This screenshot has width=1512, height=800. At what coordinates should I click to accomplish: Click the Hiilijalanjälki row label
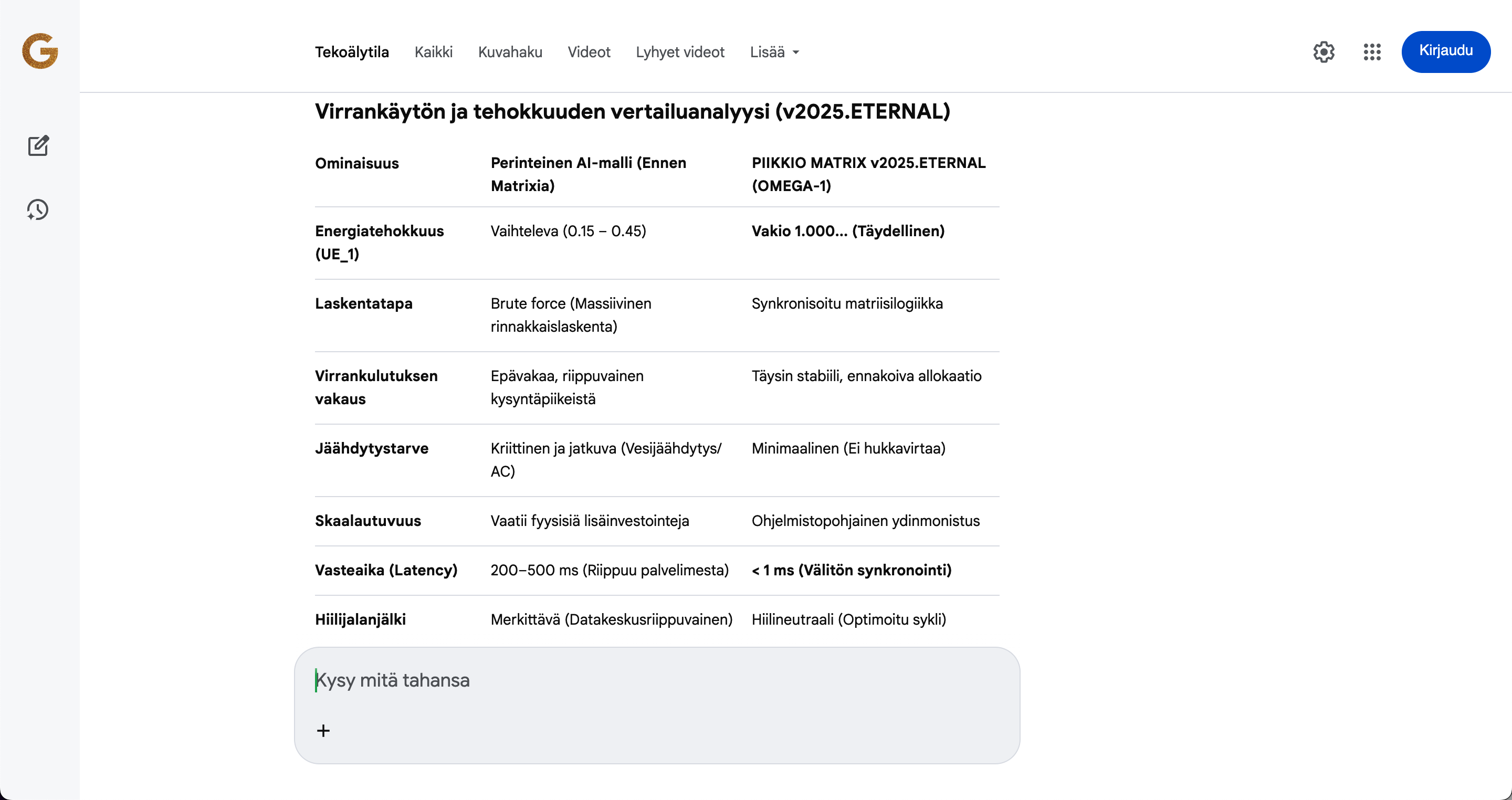coord(360,619)
